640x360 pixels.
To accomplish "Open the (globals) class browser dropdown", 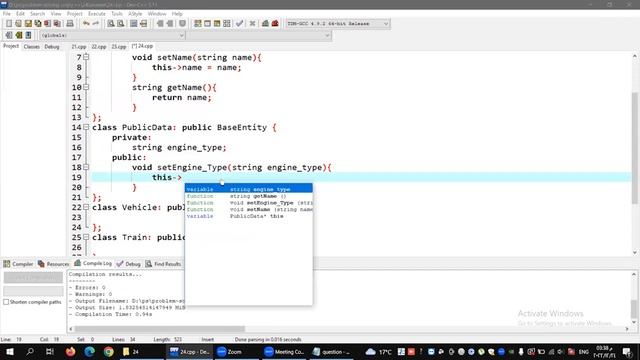I will (113, 36).
